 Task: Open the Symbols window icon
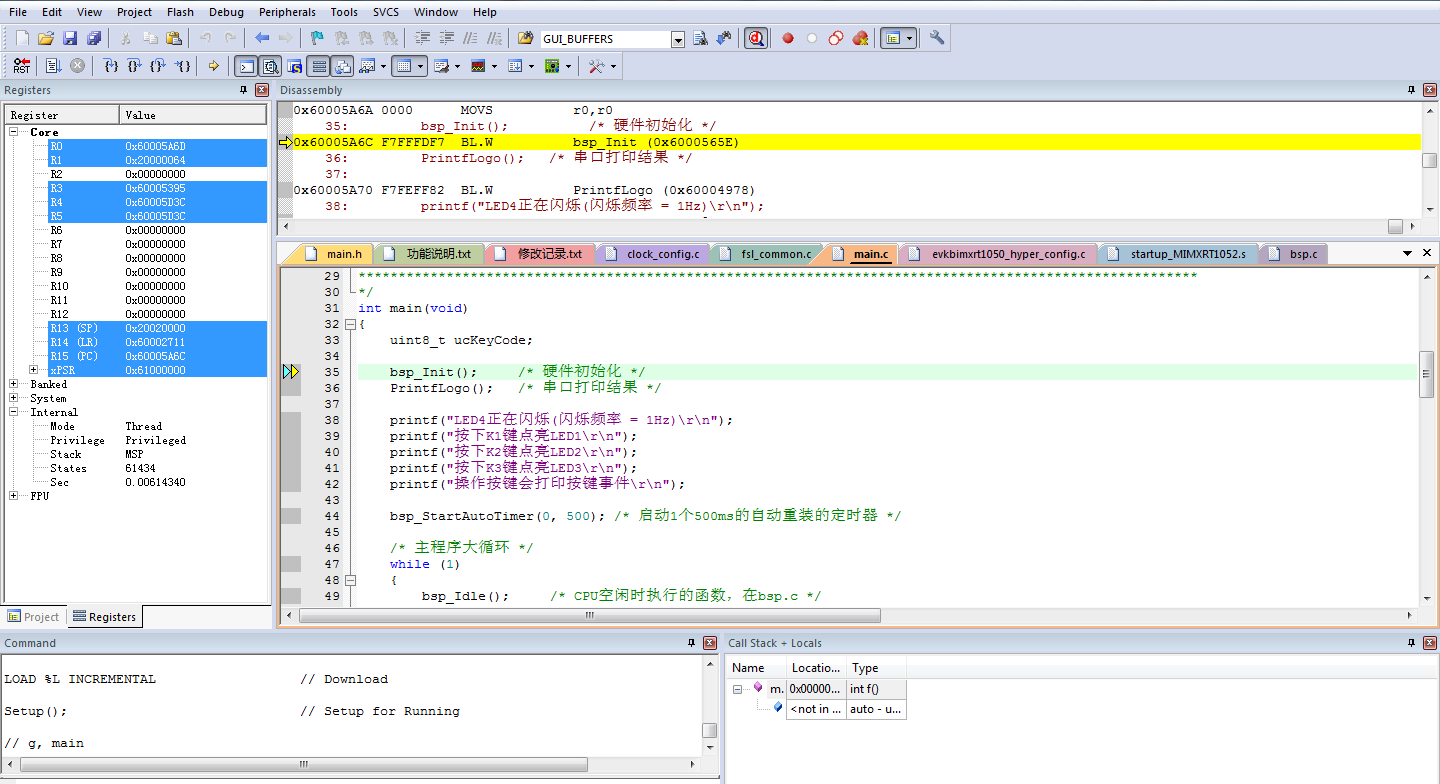click(x=294, y=66)
